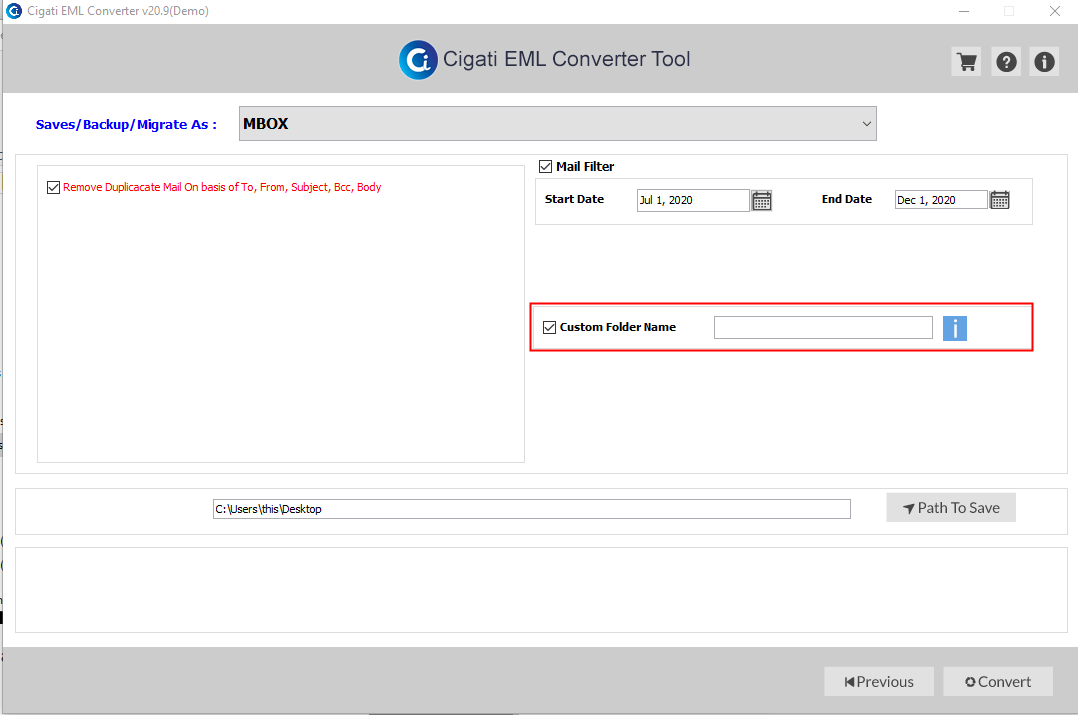The width and height of the screenshot is (1078, 715).
Task: Click the save path field C:\Users\this\Desktop
Action: tap(531, 509)
